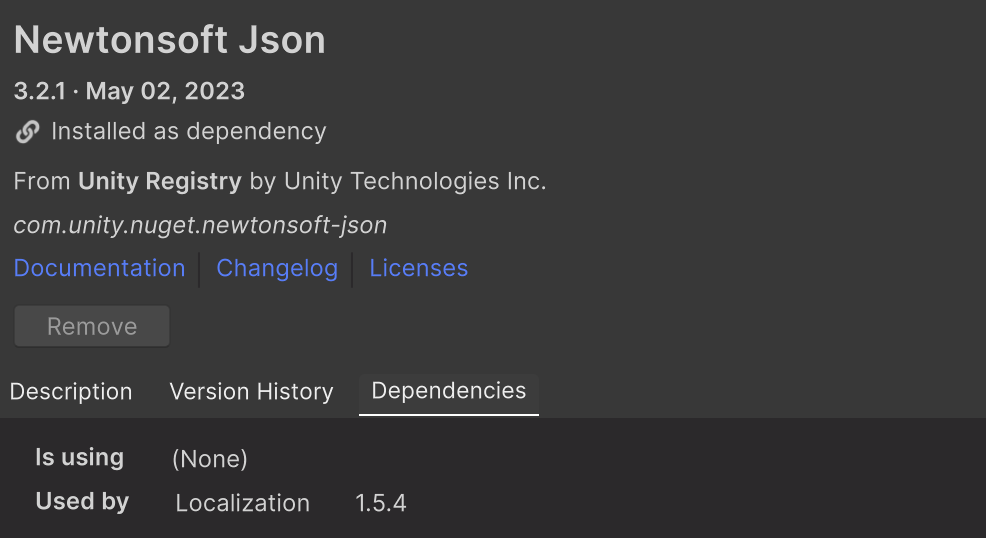Click the Installed as dependency label
This screenshot has height=538, width=986.
189,131
